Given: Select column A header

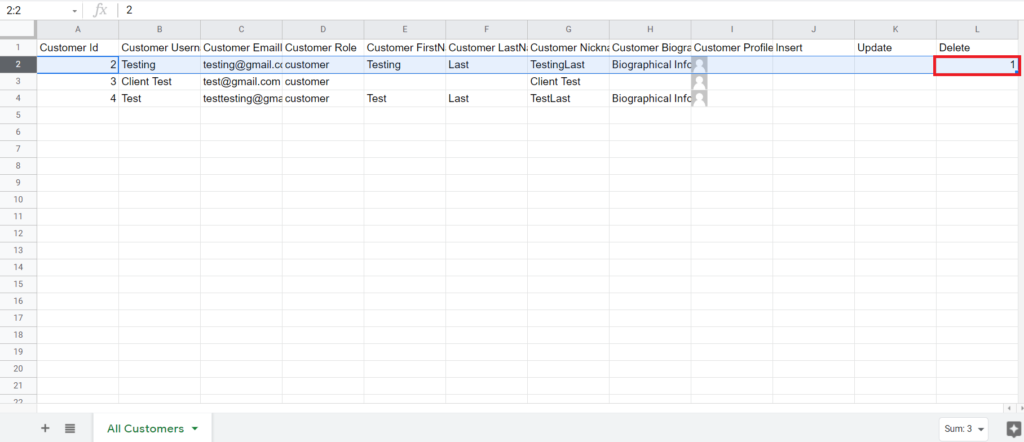Looking at the screenshot, I should 78,29.
